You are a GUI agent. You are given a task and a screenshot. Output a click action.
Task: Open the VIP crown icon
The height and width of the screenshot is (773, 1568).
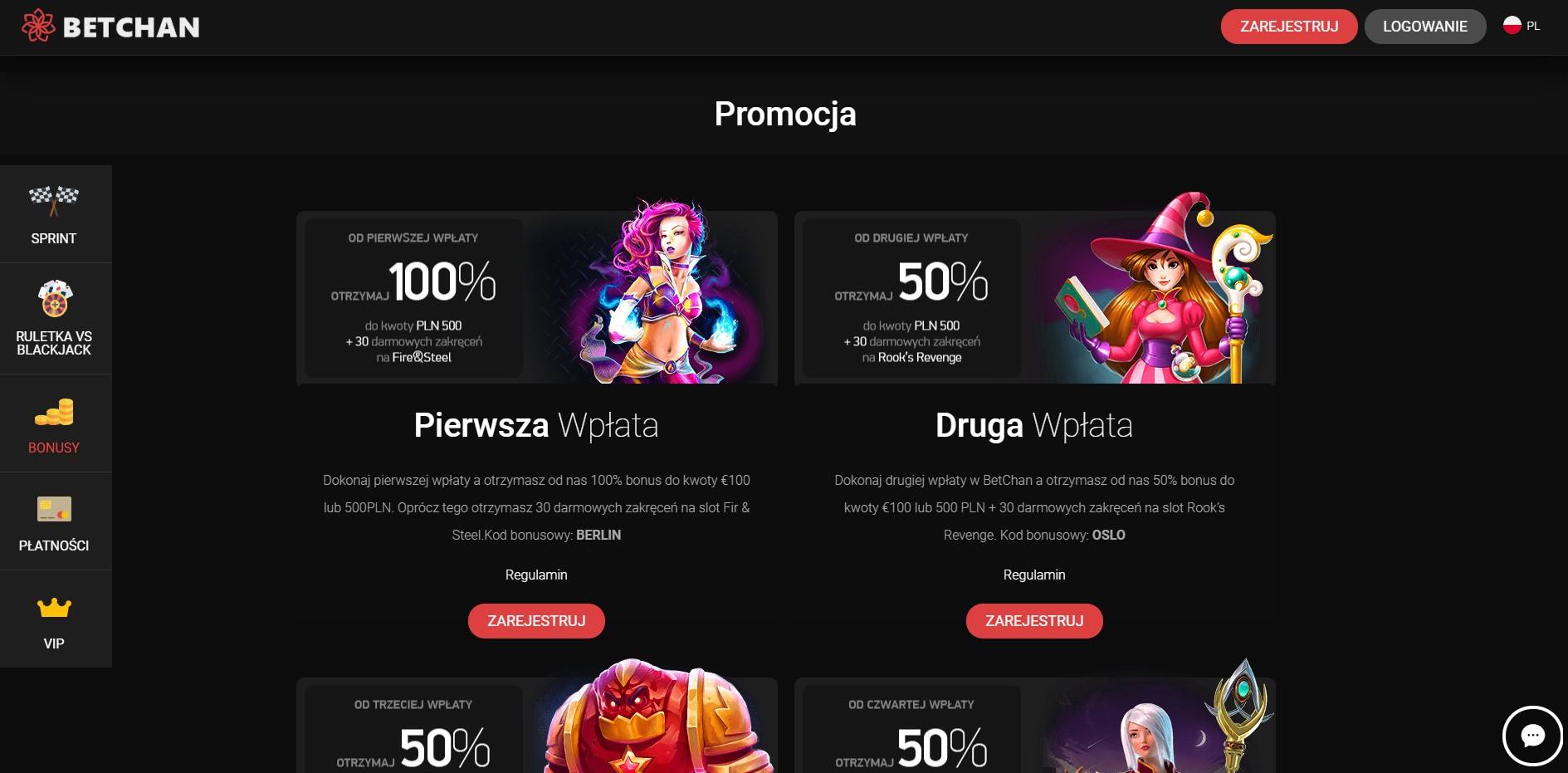pos(54,608)
